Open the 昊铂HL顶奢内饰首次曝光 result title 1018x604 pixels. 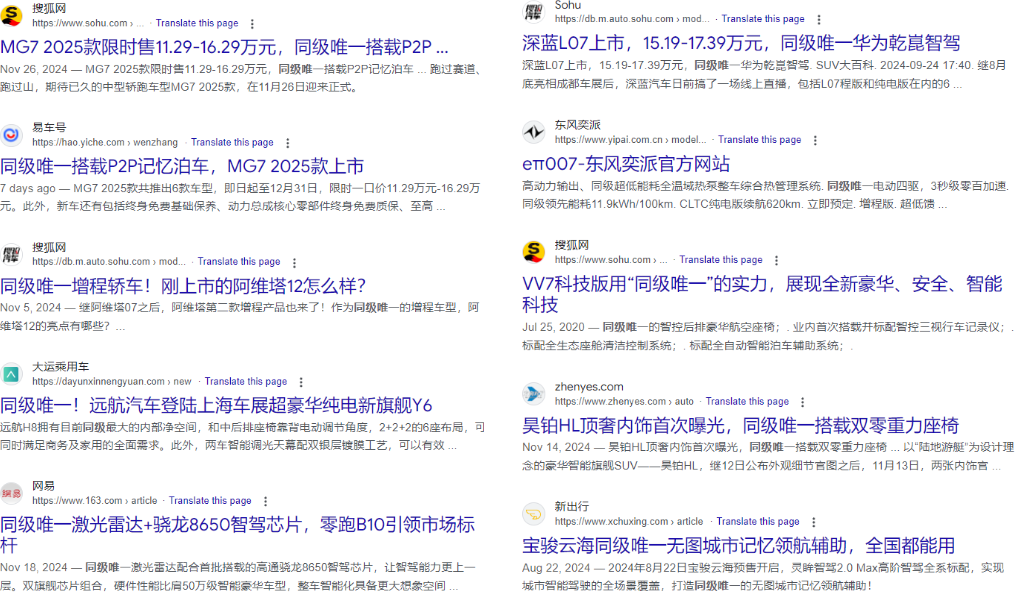740,426
